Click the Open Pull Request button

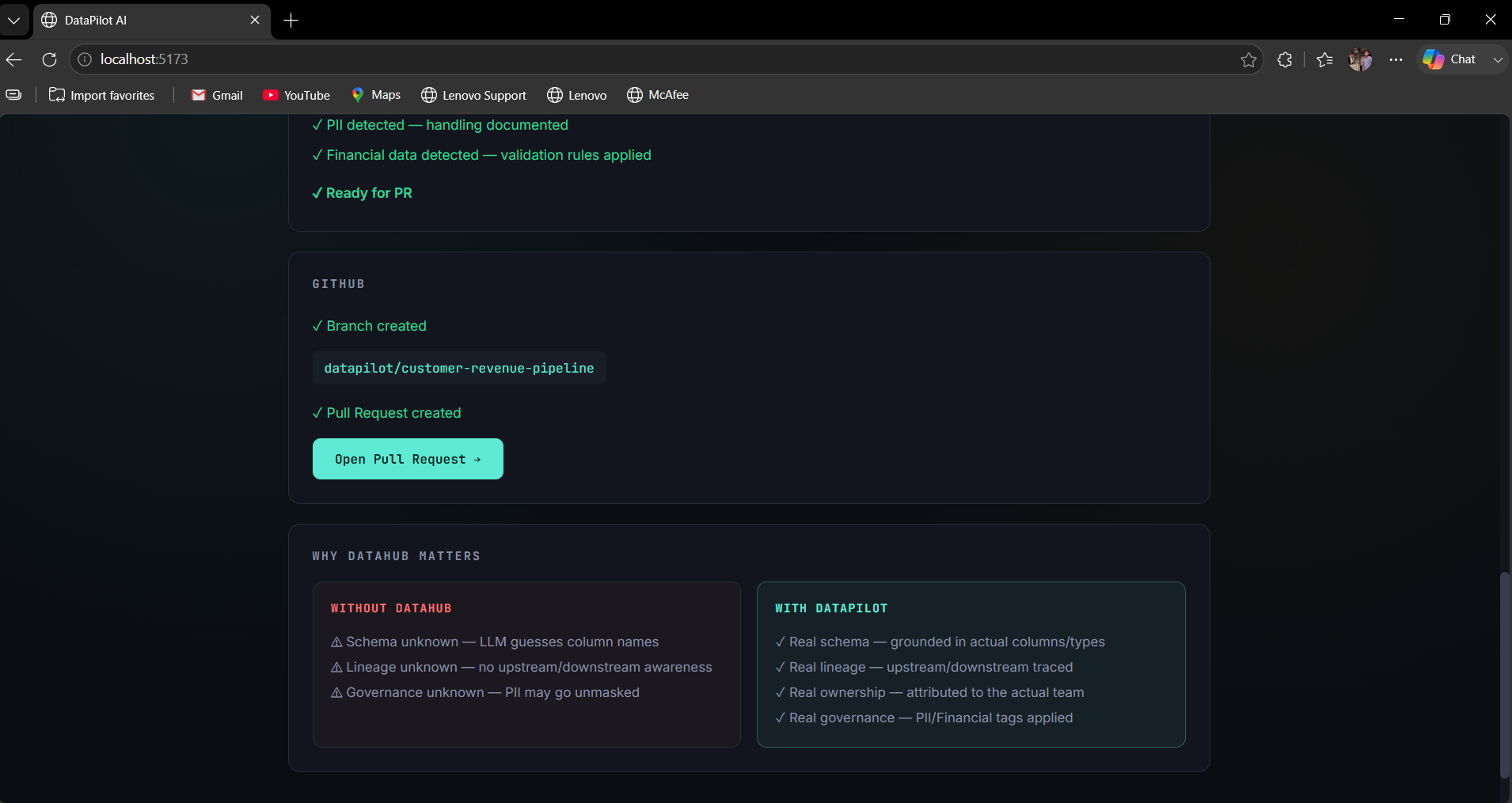[408, 459]
